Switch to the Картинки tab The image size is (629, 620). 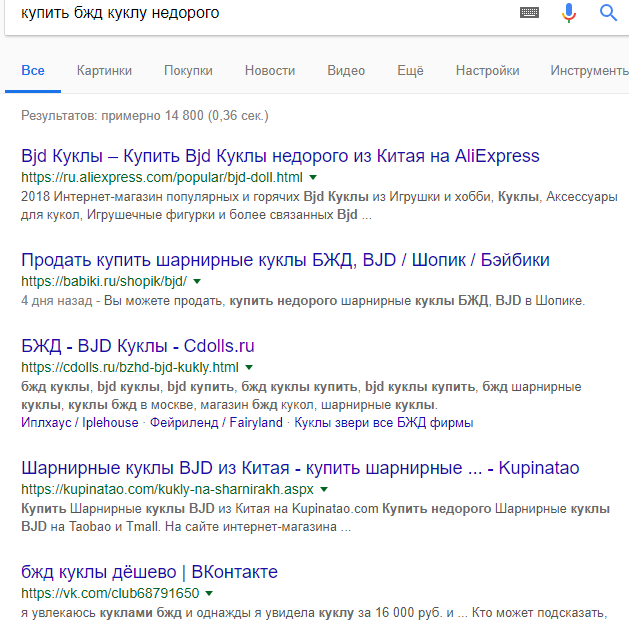(x=104, y=70)
